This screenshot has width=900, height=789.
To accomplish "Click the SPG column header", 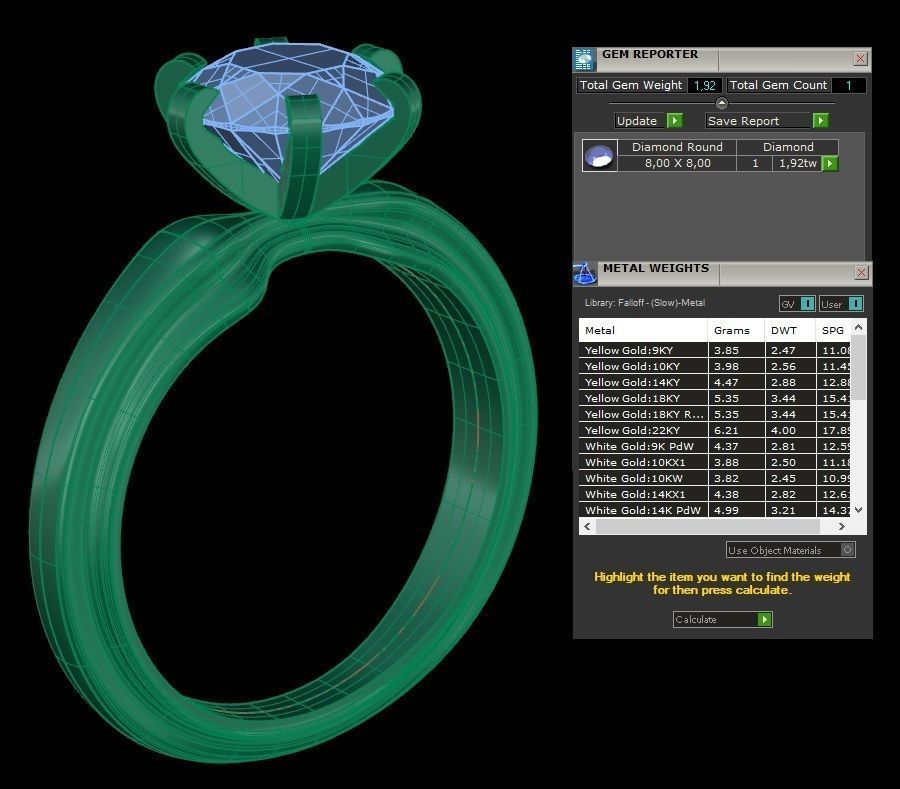I will pyautogui.click(x=833, y=331).
